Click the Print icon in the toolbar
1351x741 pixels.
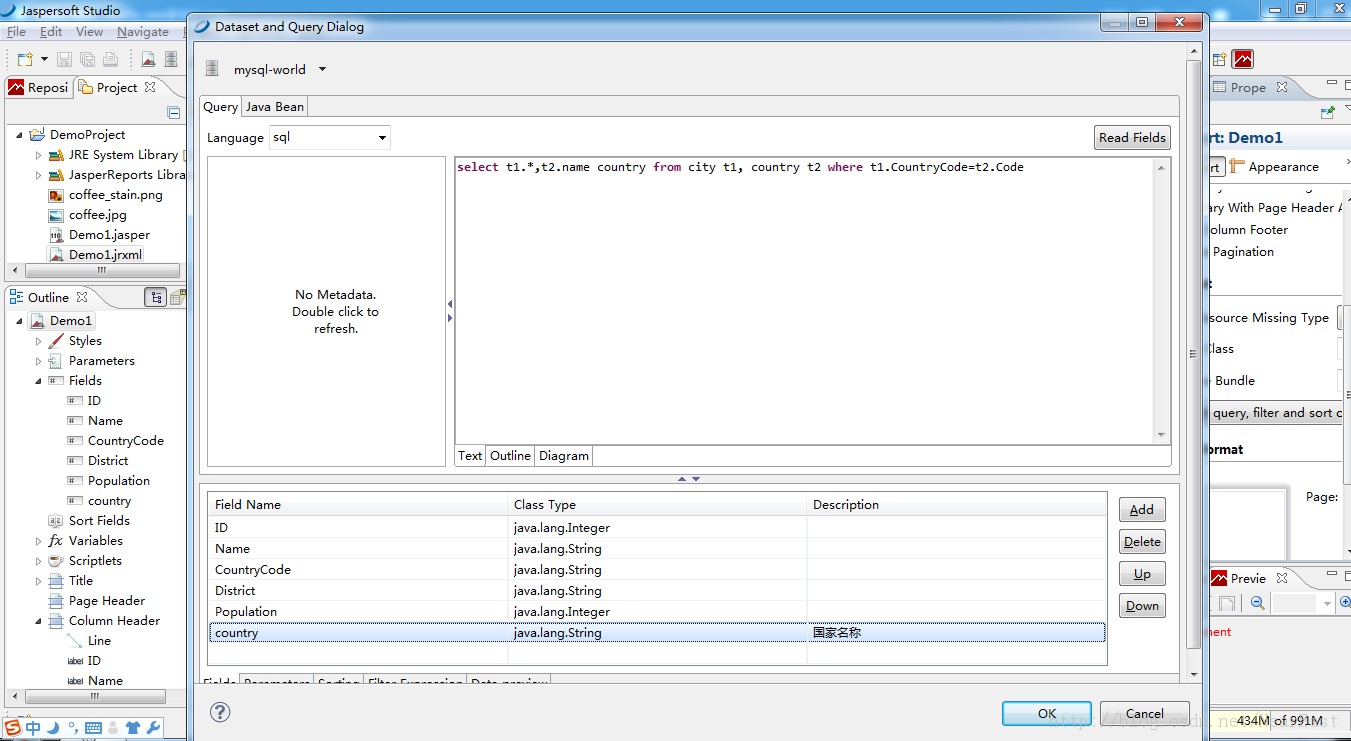[x=111, y=60]
